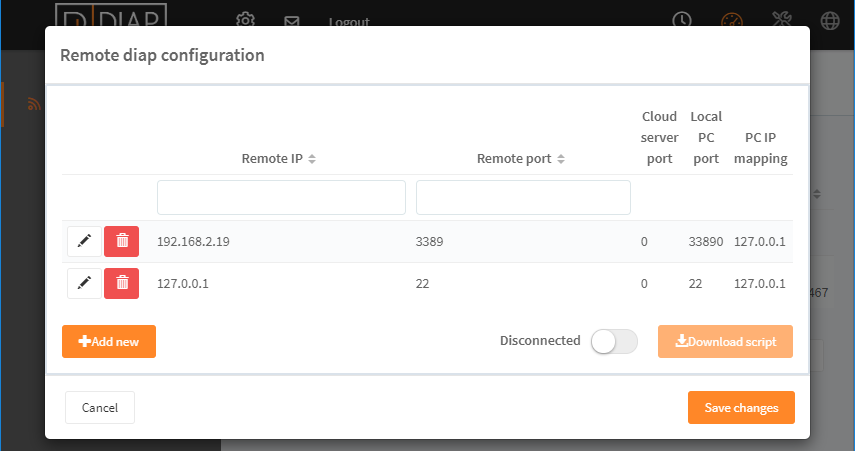Edit the 192.168.2.19 entry with pencil icon
Viewport: 856px width, 451px height.
84,241
